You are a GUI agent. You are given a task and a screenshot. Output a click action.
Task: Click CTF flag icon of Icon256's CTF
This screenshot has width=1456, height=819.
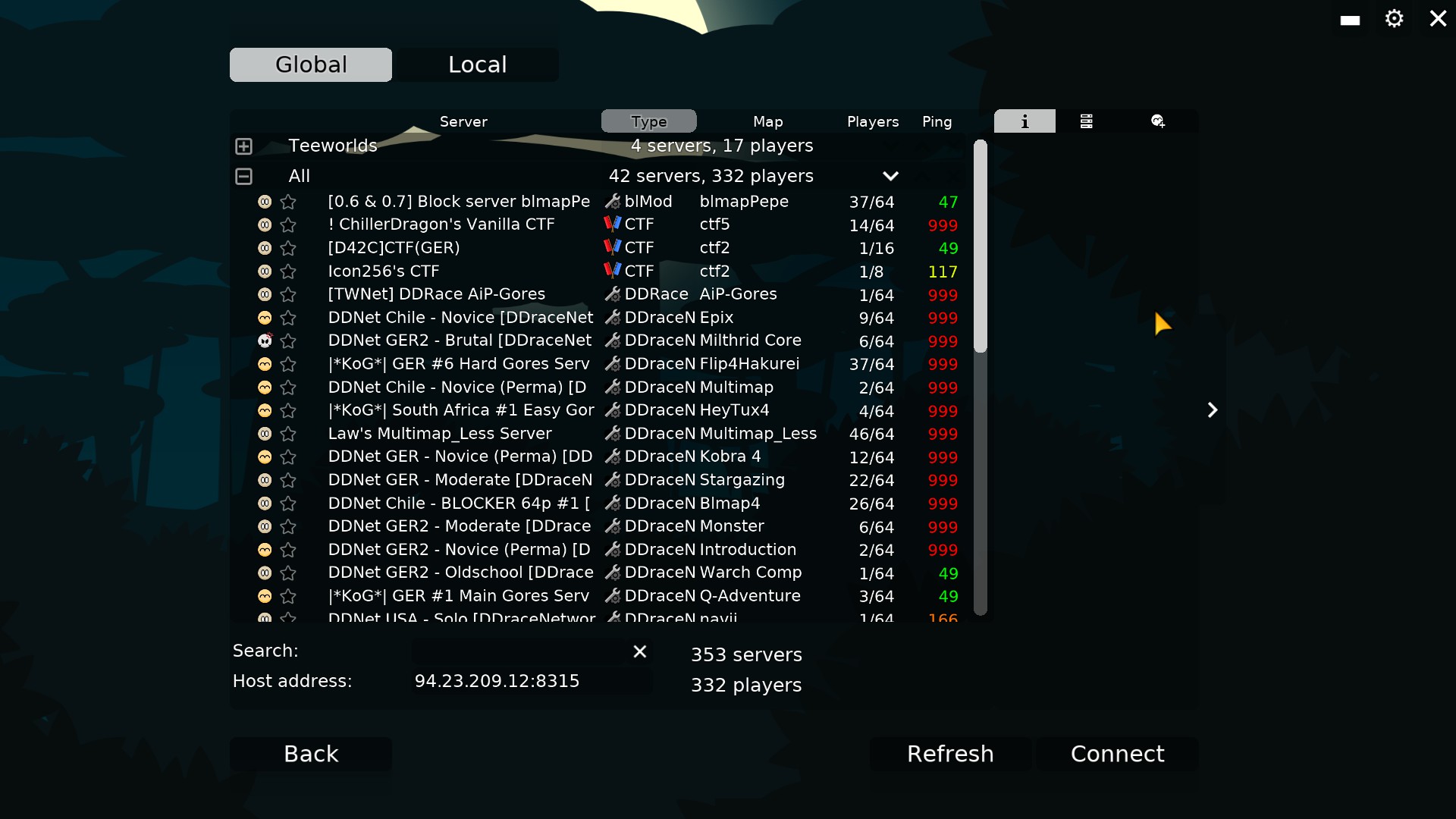[612, 271]
